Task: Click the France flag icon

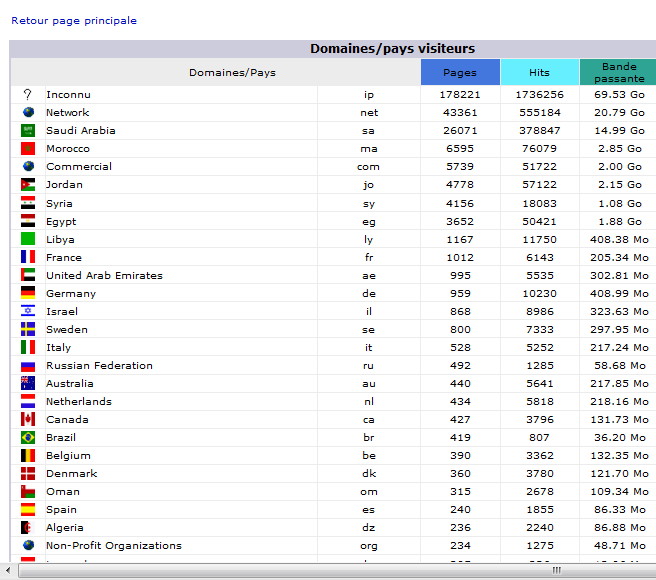Action: pos(28,257)
